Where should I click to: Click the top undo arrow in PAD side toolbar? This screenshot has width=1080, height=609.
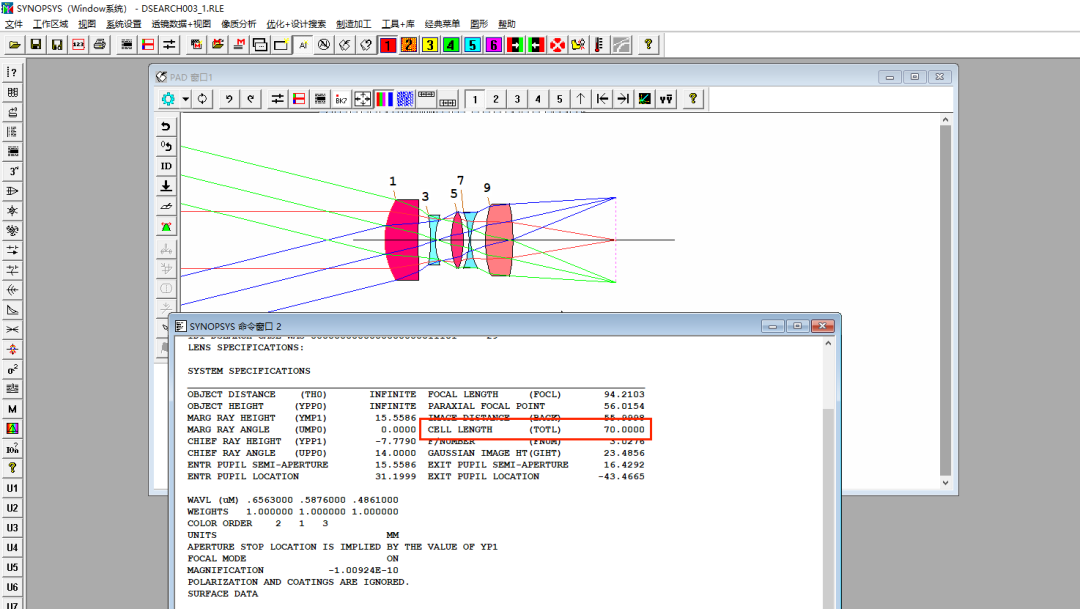(x=166, y=126)
